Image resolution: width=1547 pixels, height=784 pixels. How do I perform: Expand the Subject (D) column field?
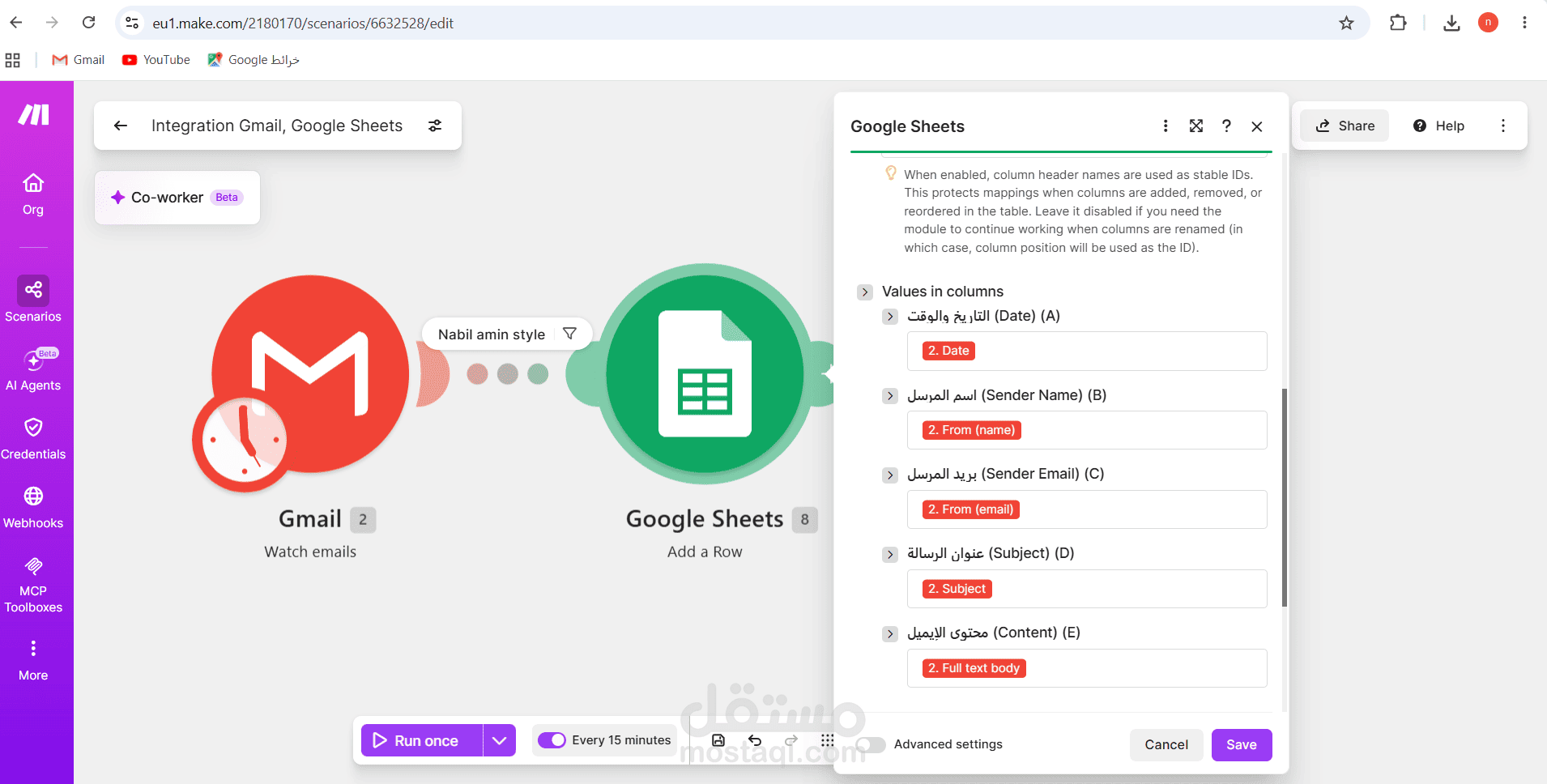click(x=890, y=555)
